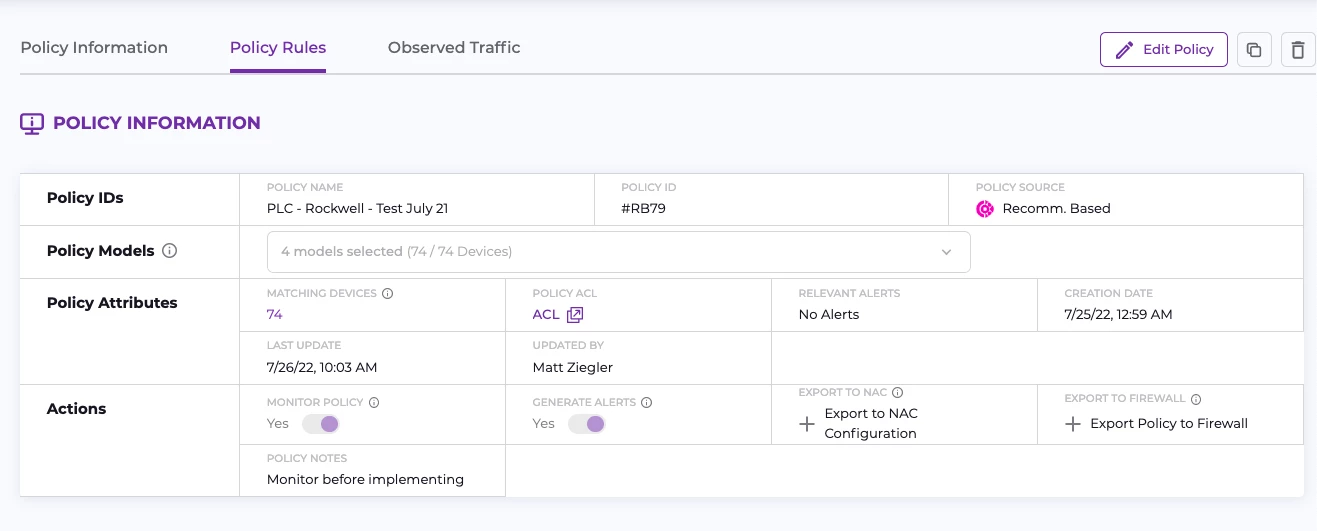Click the Monitor Policy info icon
Screen dimensions: 1317x531
(x=374, y=403)
